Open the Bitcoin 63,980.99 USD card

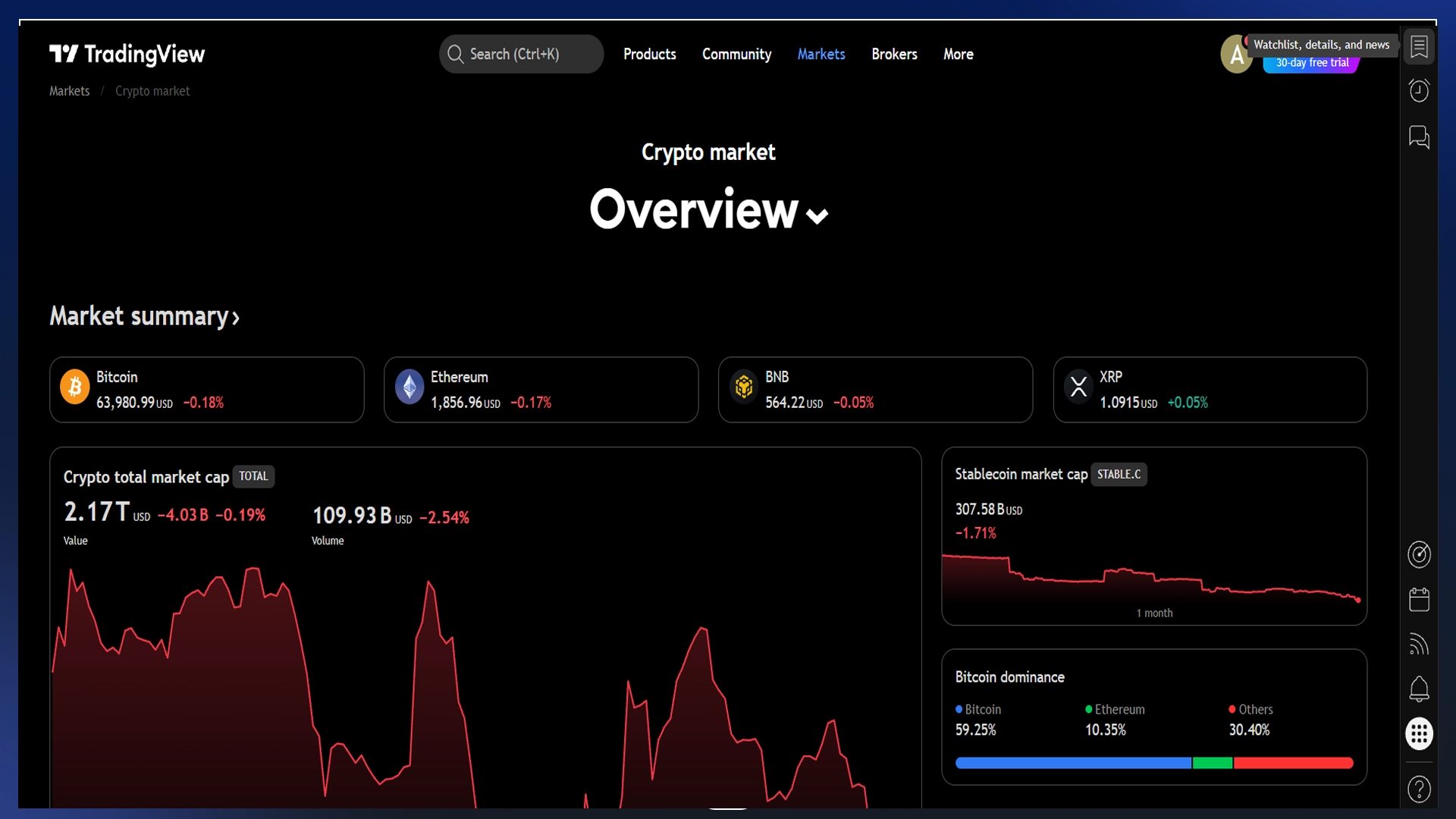206,390
